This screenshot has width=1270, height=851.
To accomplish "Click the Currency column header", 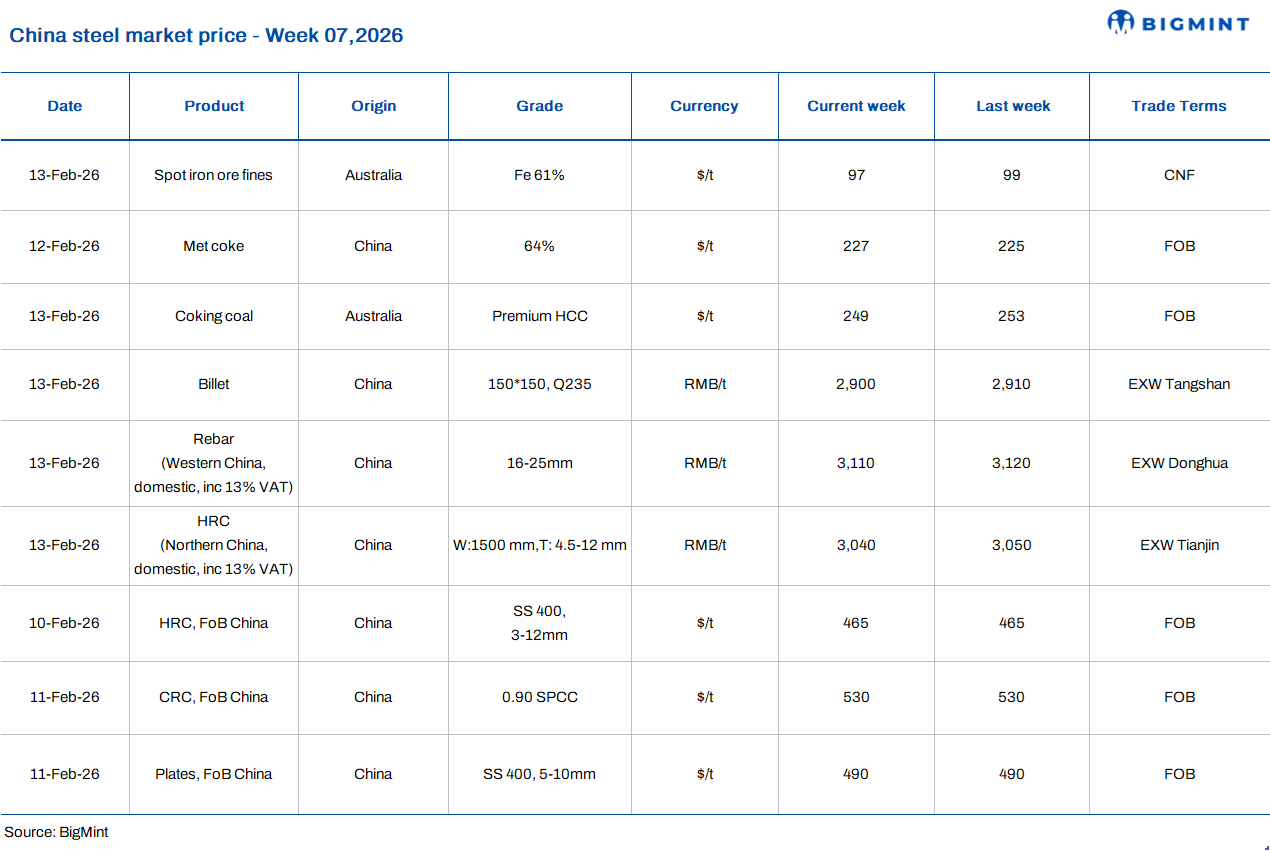I will (704, 106).
